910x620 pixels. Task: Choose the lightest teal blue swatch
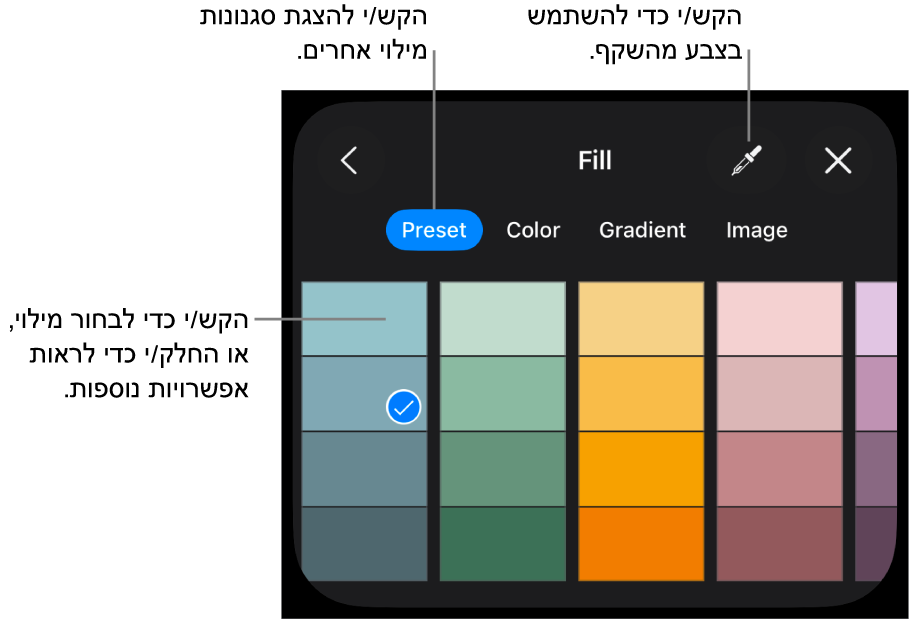[364, 318]
